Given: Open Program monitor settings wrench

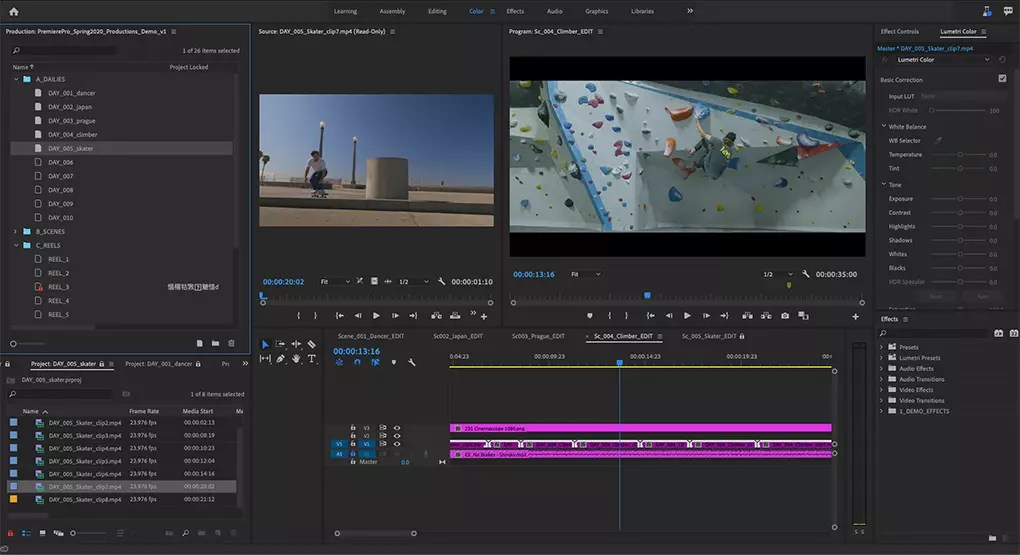Looking at the screenshot, I should coord(805,274).
